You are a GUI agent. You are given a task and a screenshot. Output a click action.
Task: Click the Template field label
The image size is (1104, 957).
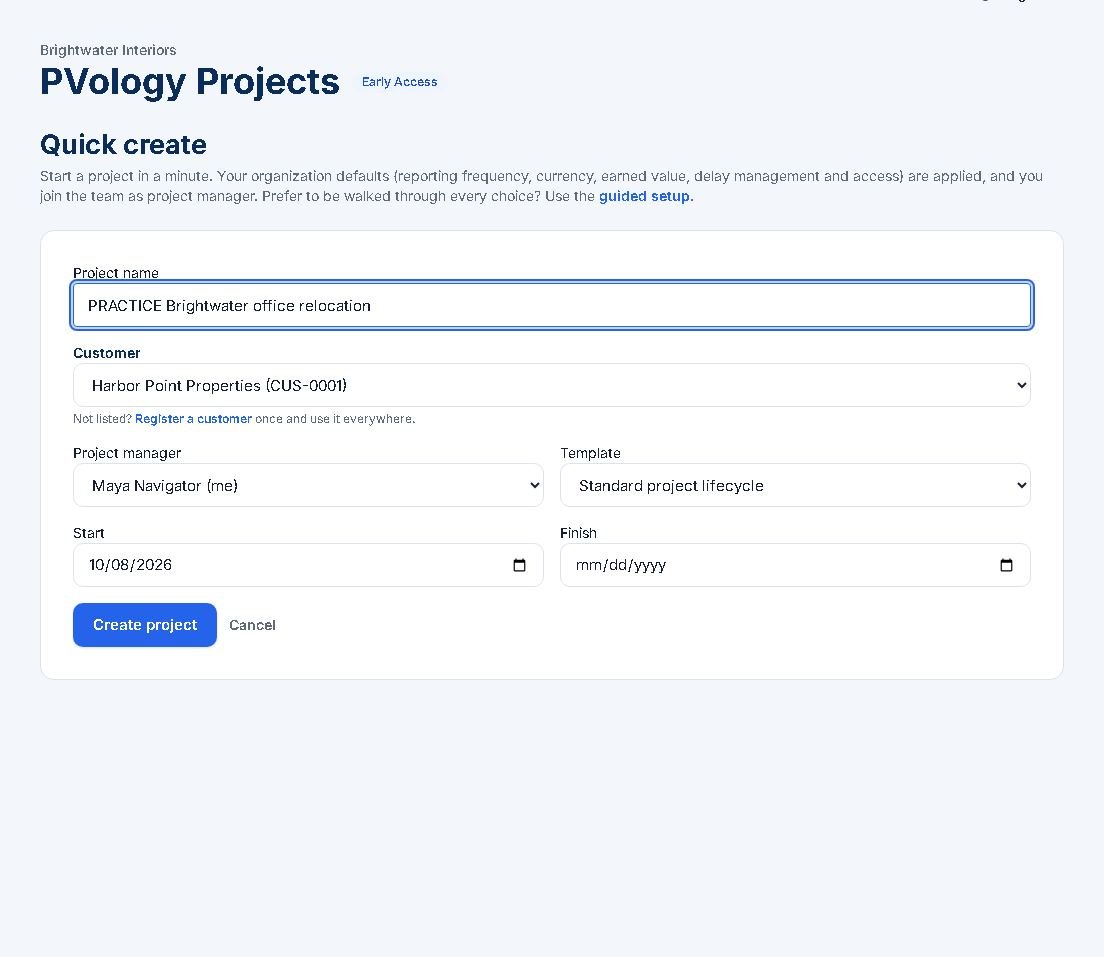590,453
